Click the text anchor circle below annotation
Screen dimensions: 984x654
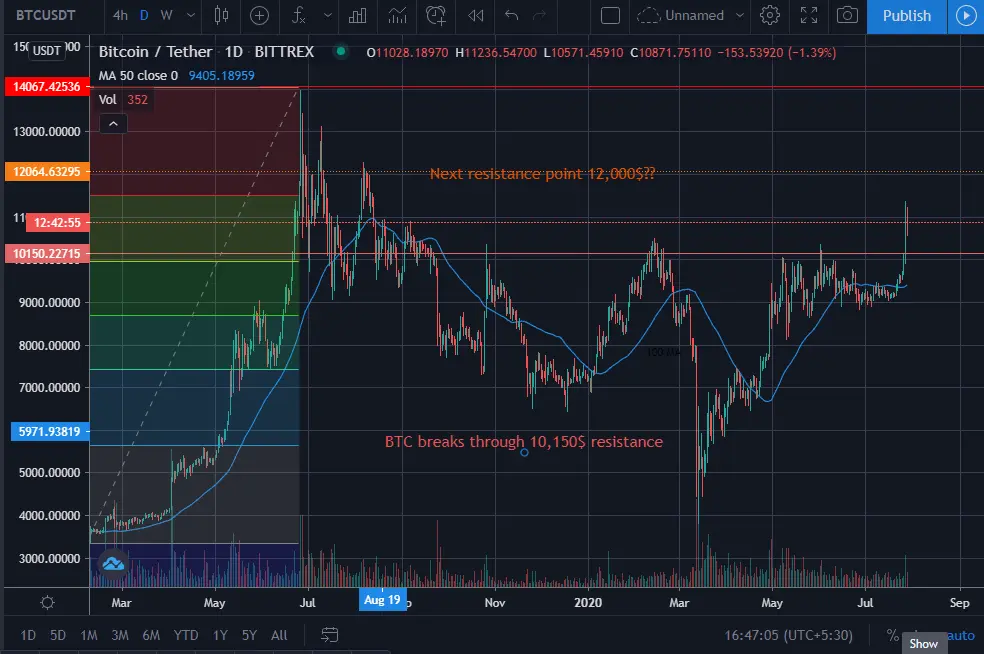[x=524, y=453]
